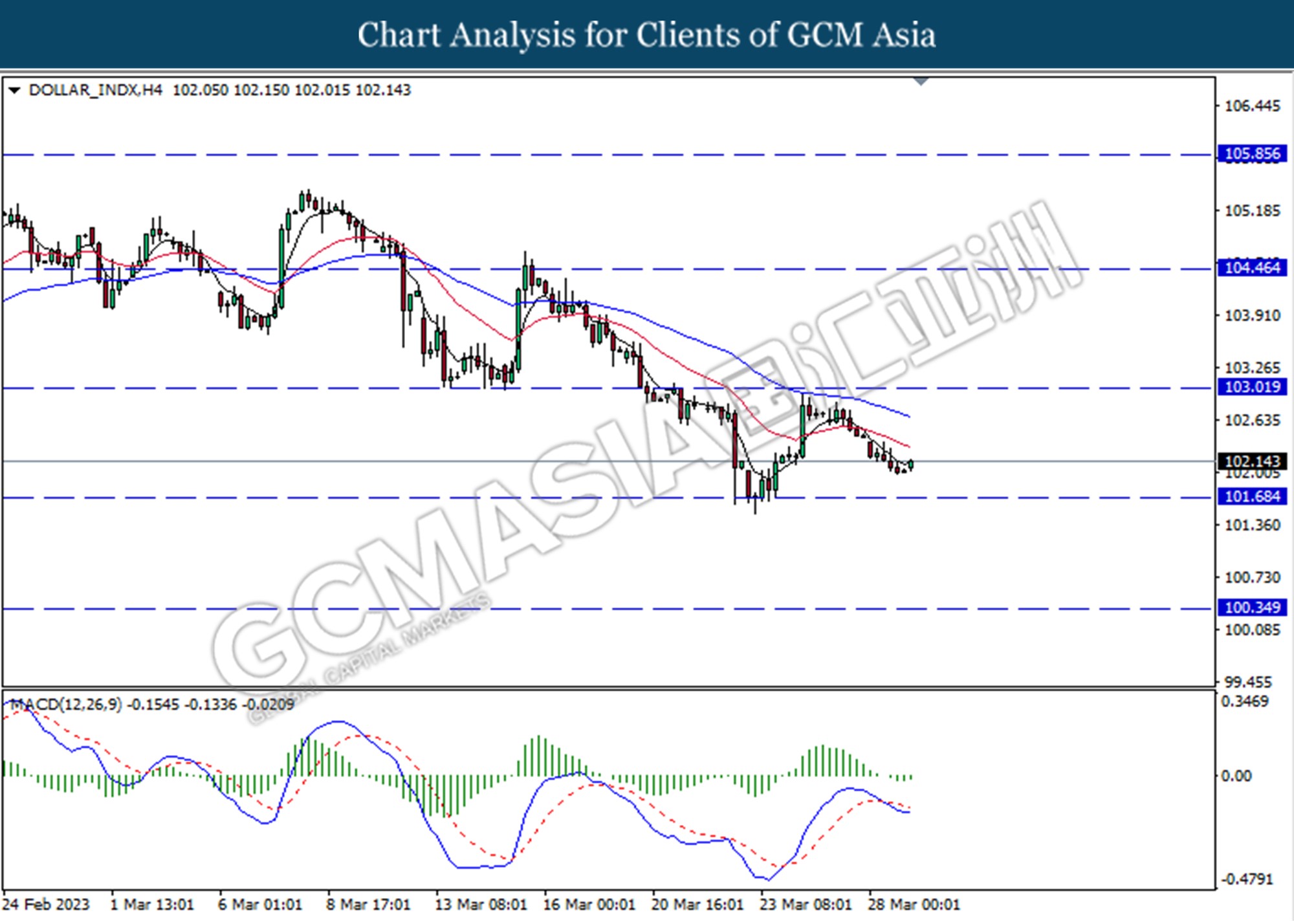Viewport: 1294px width, 924px height.
Task: Click the 6 Mar 01:01 time axis label
Action: [x=260, y=904]
